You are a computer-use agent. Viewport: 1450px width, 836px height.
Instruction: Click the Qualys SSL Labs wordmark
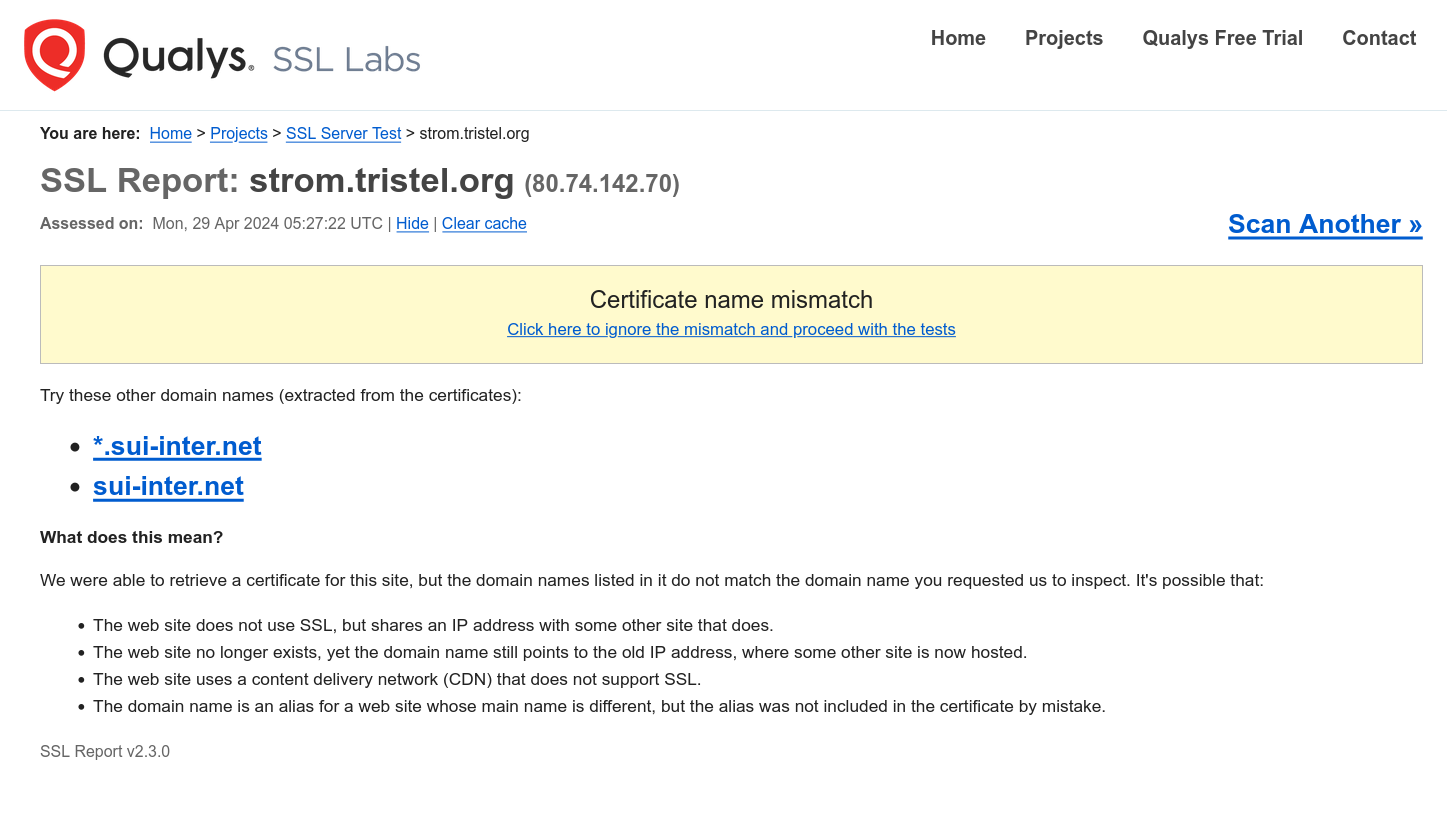[x=262, y=58]
